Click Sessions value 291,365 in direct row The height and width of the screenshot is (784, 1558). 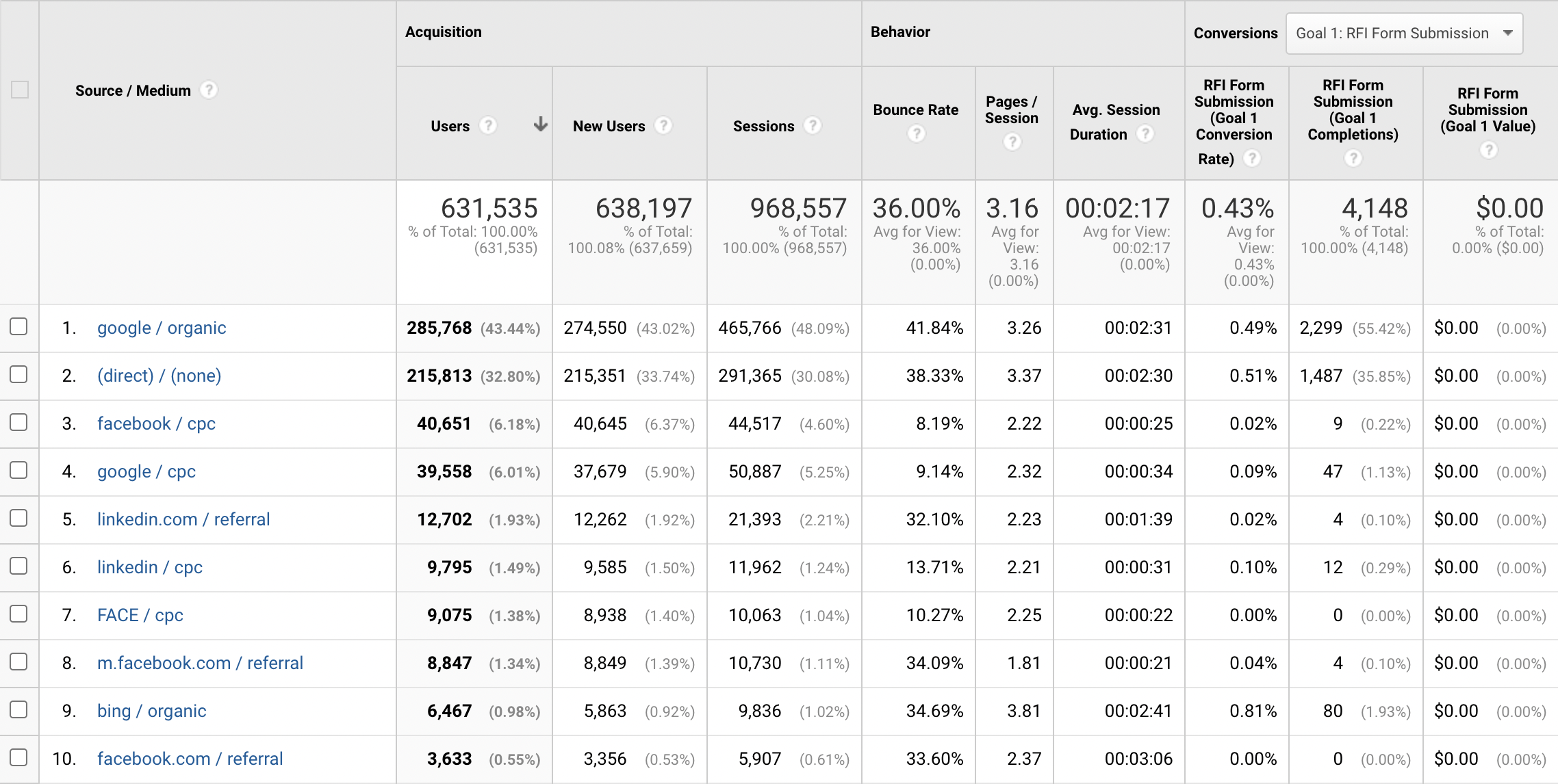coord(750,376)
